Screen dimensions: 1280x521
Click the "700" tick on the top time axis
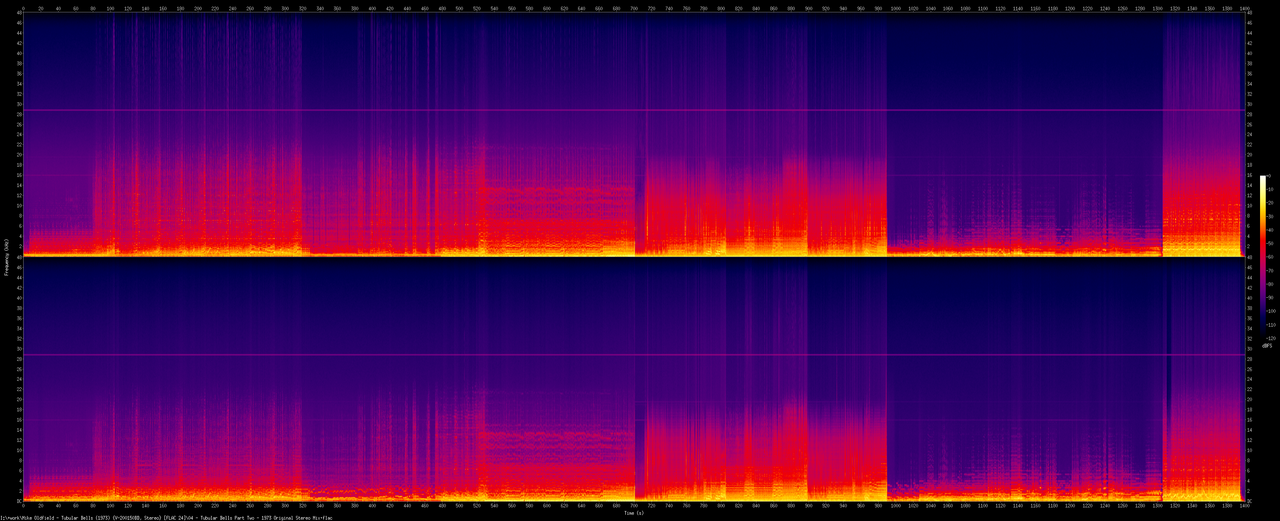pyautogui.click(x=635, y=9)
